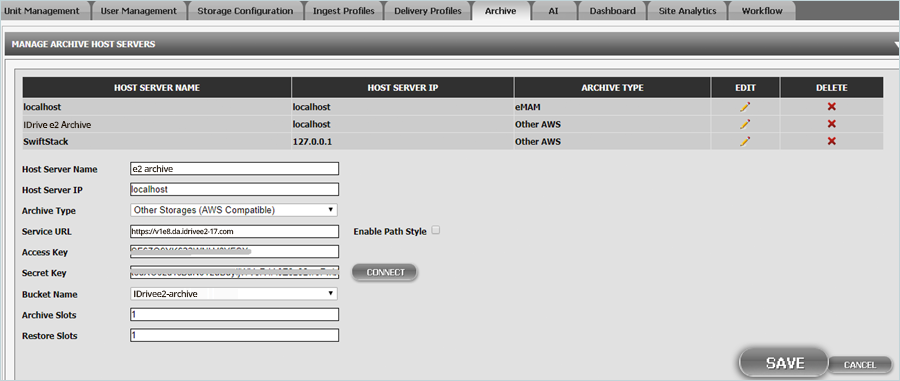Select the Archive Slots input box
The width and height of the screenshot is (900, 381).
click(x=234, y=314)
